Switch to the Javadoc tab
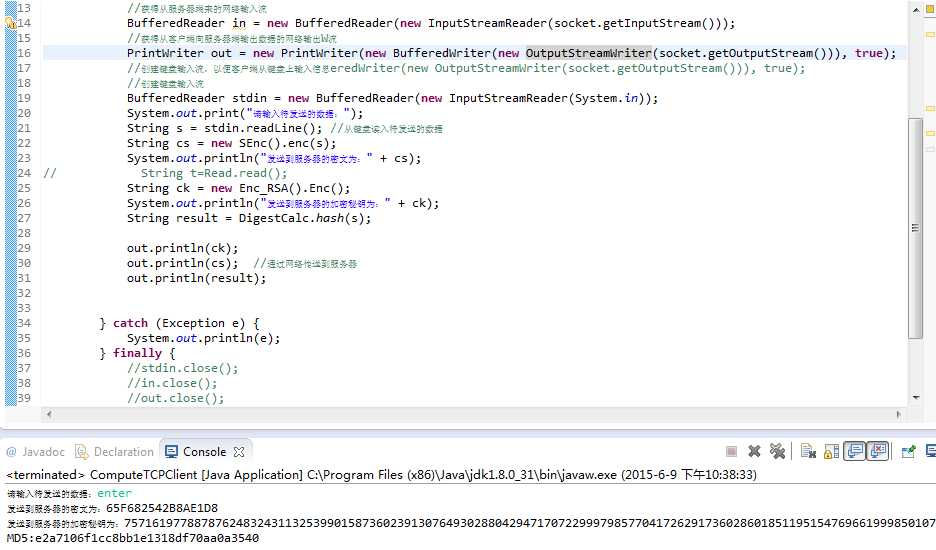This screenshot has height=550, width=936. (x=35, y=452)
